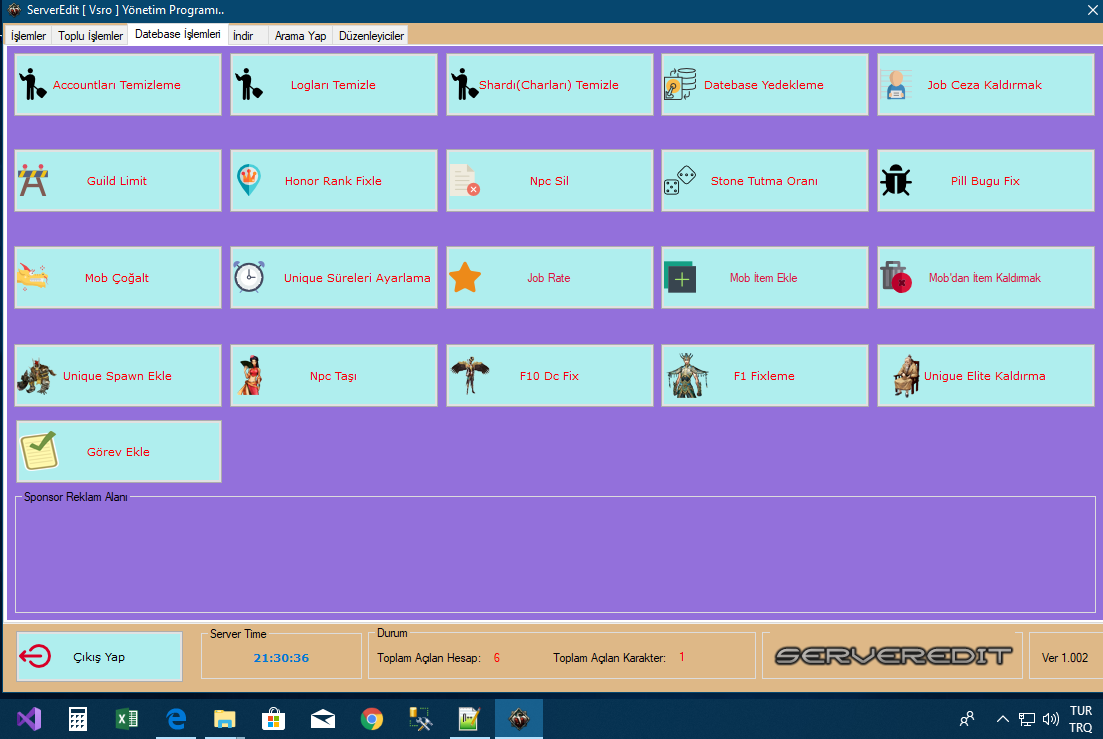The width and height of the screenshot is (1103, 739).
Task: Click the Stone Tutma Oranı dice icon
Action: pyautogui.click(x=680, y=180)
